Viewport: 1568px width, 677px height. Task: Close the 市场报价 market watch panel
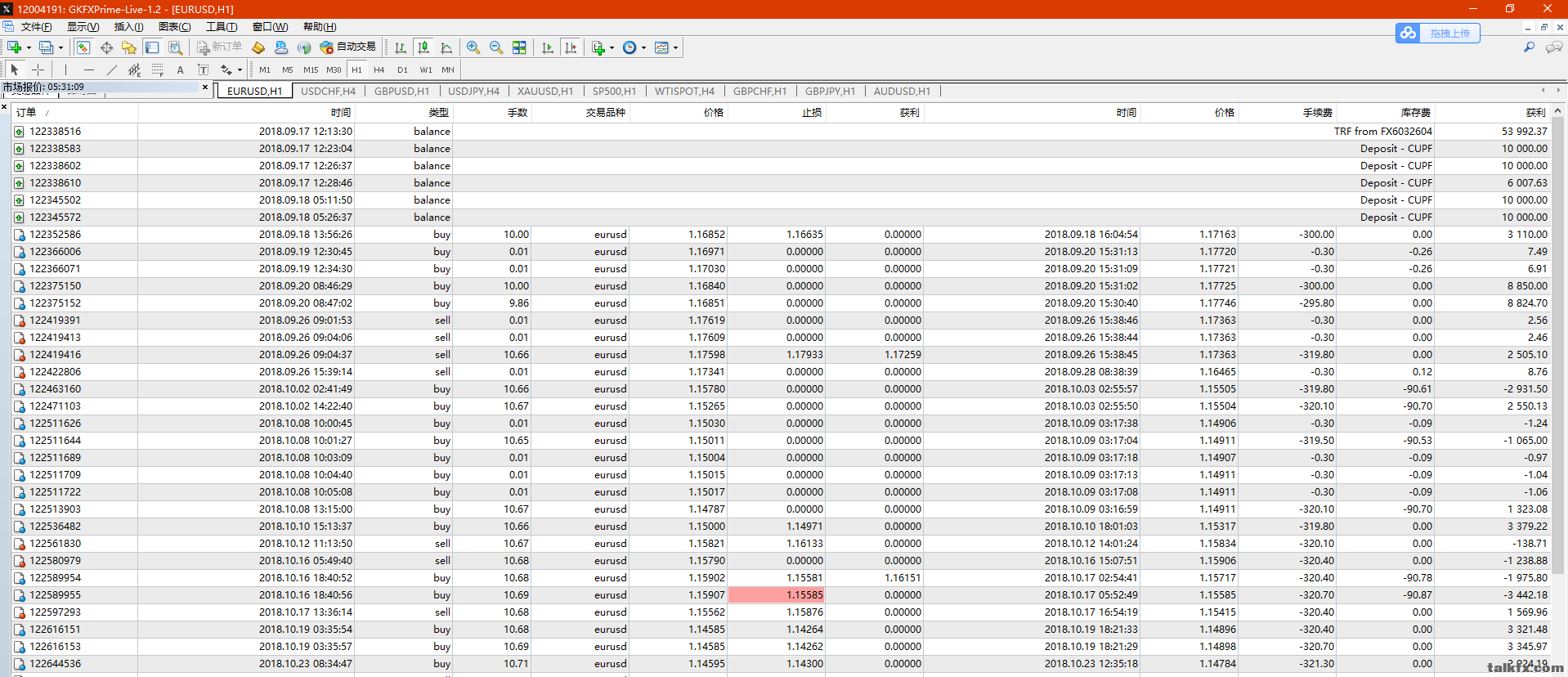[205, 87]
